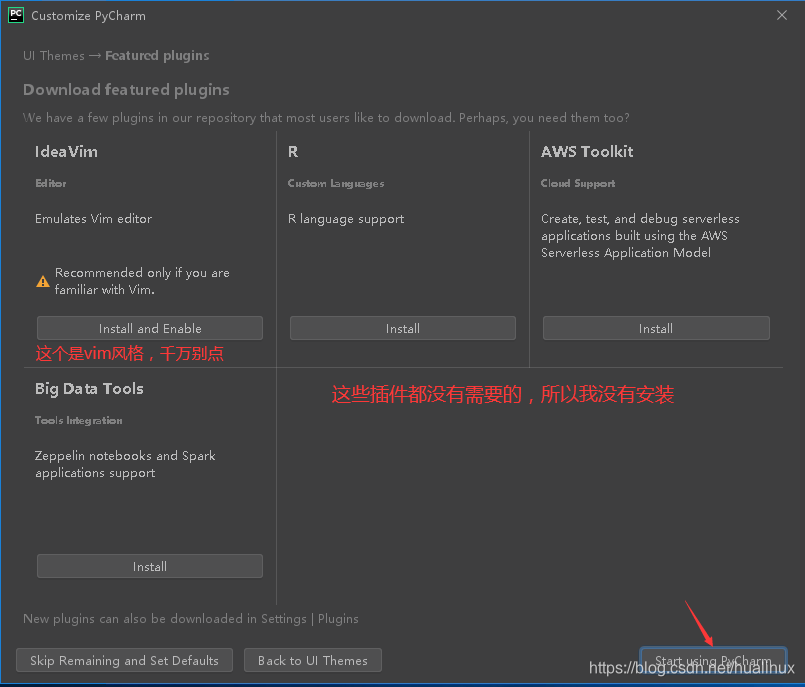Click Emulates Vim editor description
805x687 pixels.
[x=93, y=219]
